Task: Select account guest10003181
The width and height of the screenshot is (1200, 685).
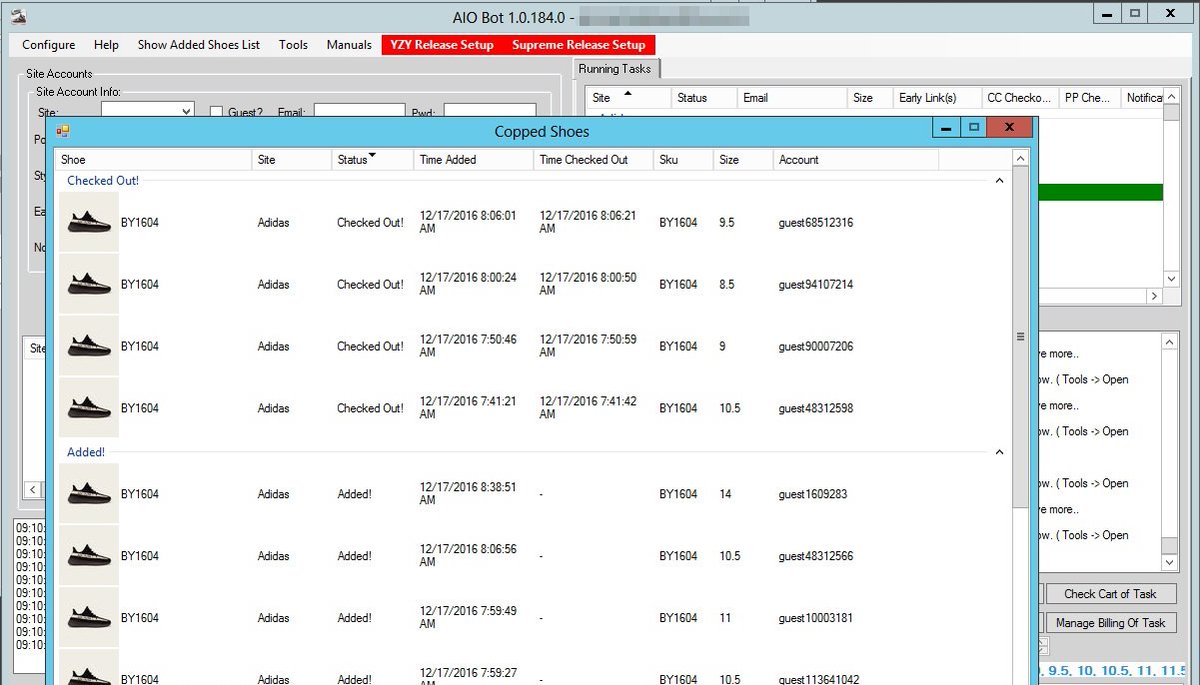Action: tap(816, 618)
